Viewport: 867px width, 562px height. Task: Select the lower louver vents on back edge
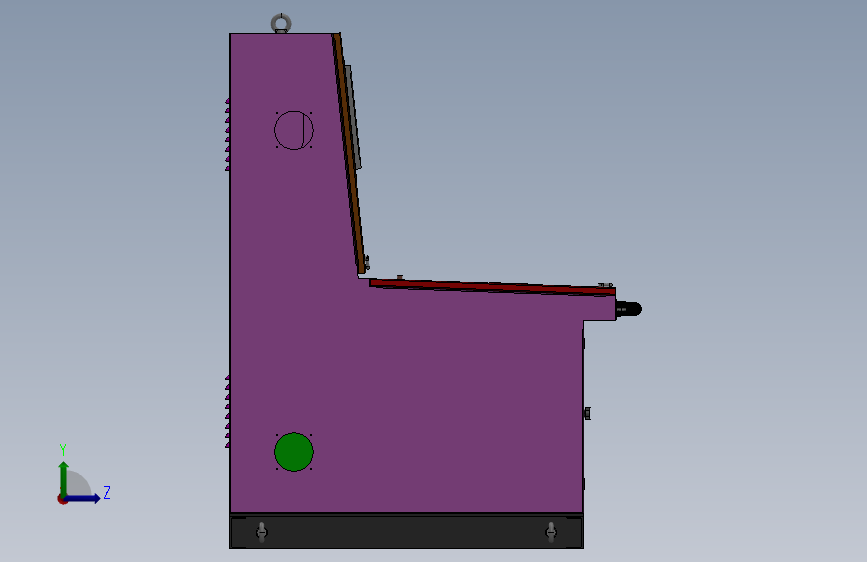(227, 411)
